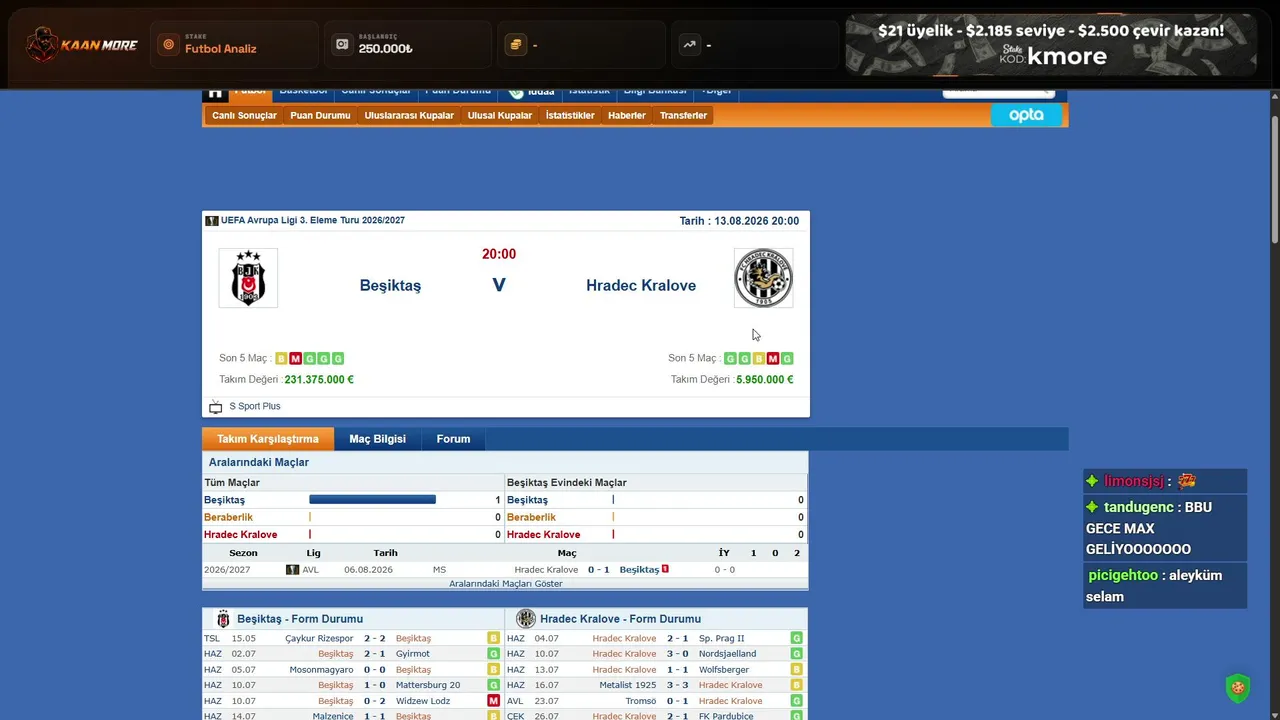Click the B result badge on the Metalist 1925 row
Viewport: 1280px width, 720px height.
(797, 685)
